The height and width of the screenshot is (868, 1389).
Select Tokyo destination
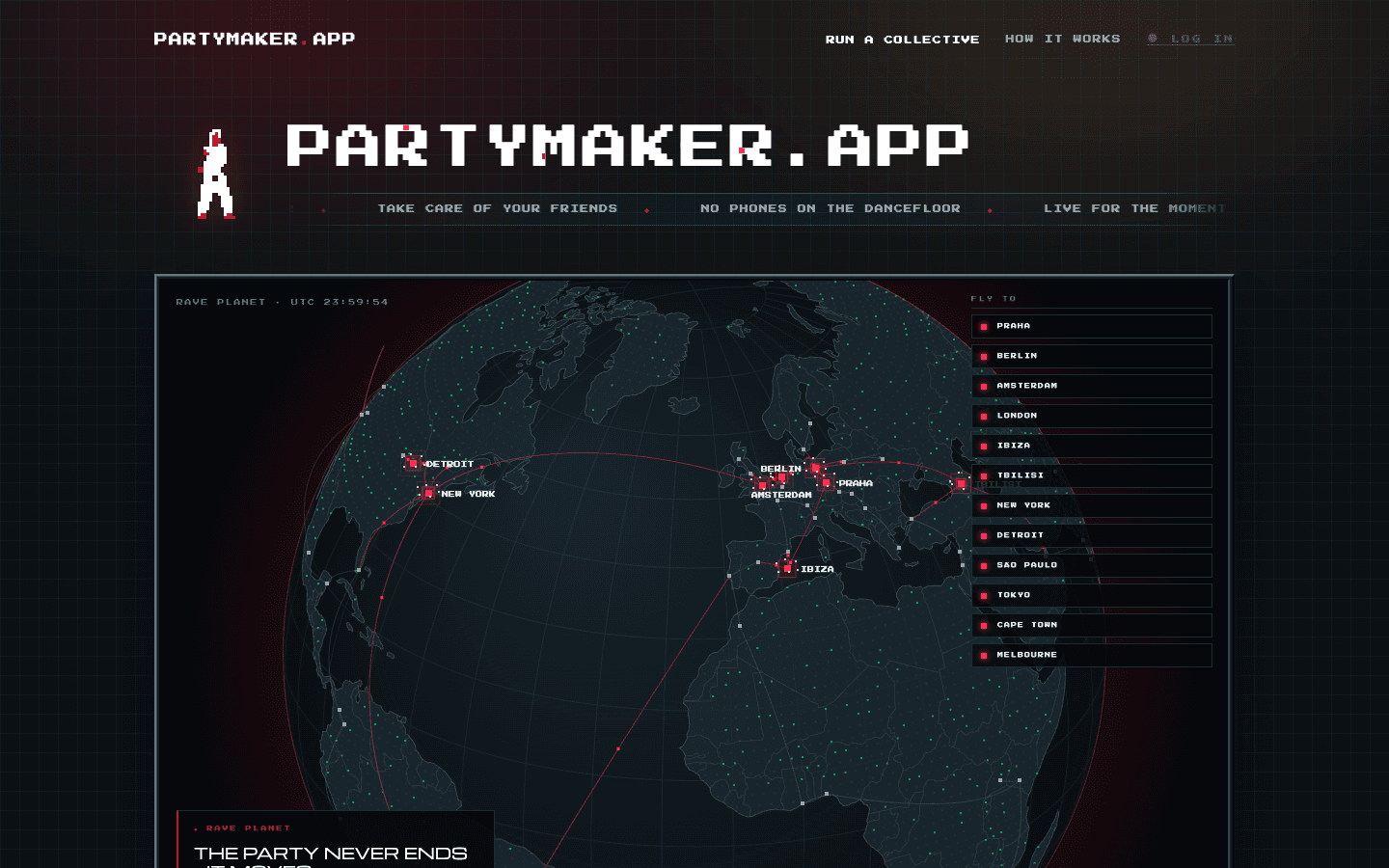1092,595
